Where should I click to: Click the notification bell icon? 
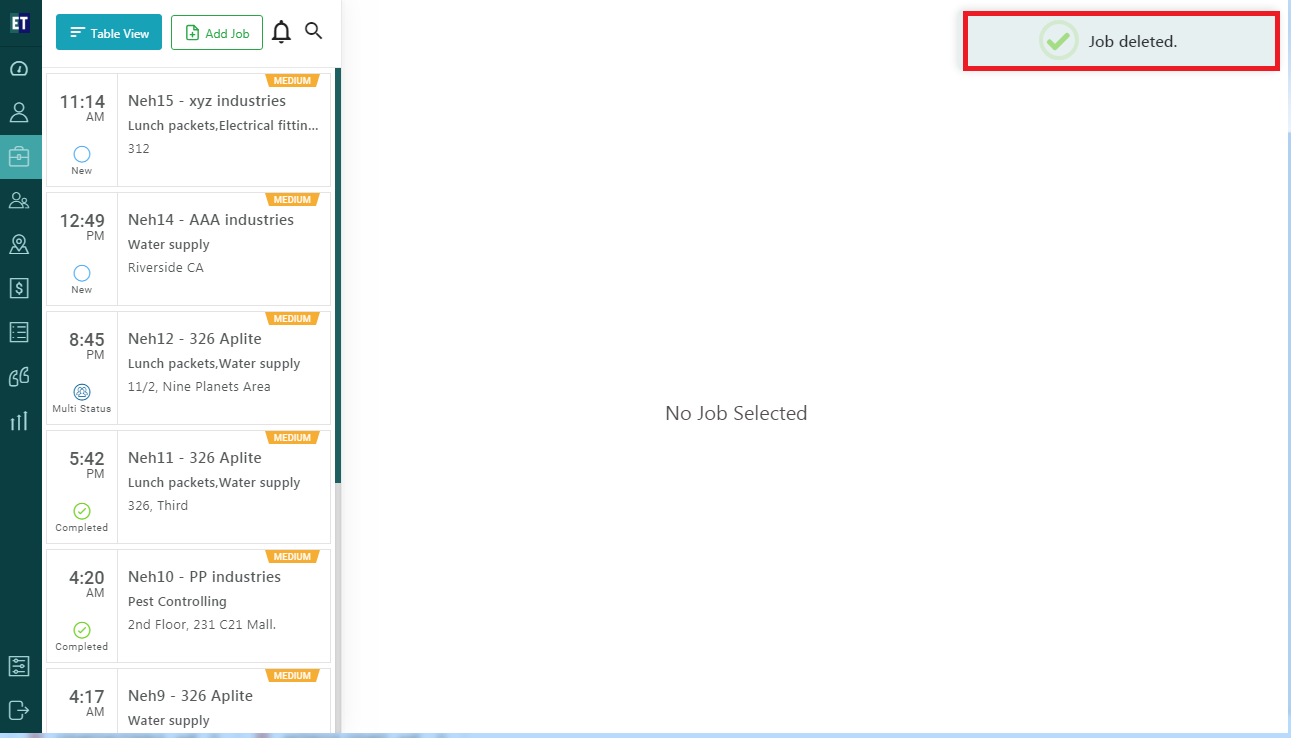(282, 32)
